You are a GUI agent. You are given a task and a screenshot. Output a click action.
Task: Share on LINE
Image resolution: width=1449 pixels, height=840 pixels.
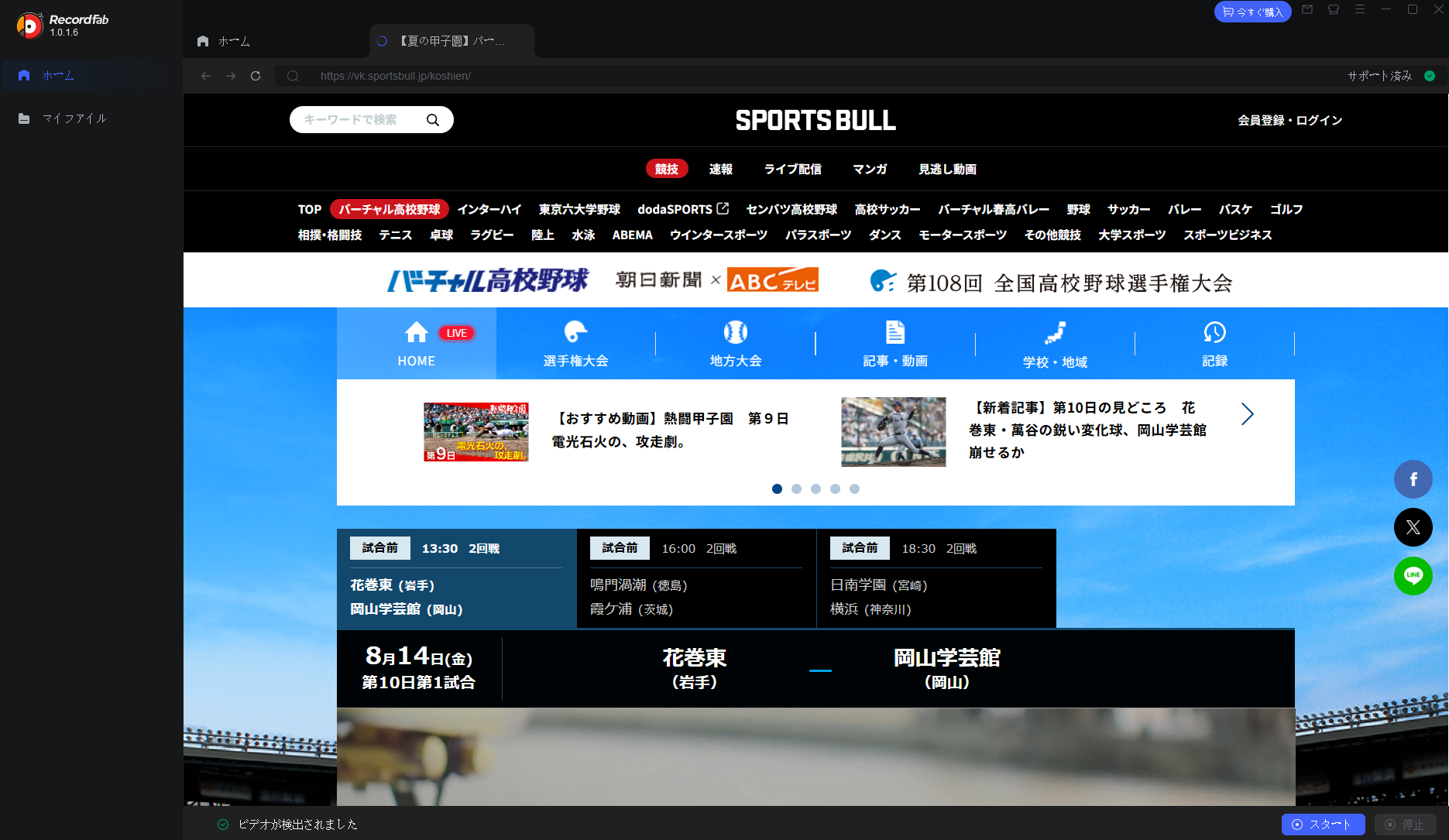point(1413,575)
